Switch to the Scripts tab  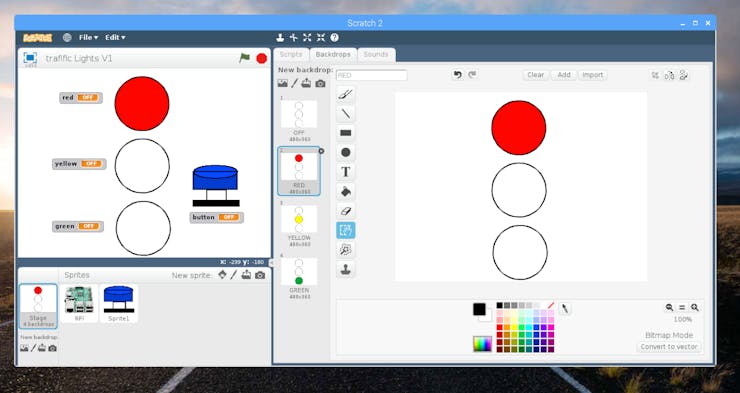tap(291, 55)
